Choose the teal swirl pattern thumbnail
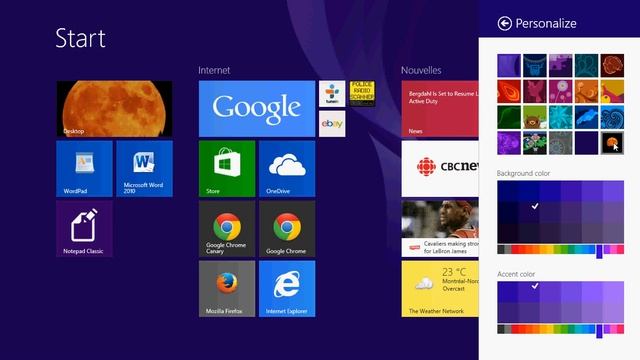Image resolution: width=640 pixels, height=360 pixels. click(587, 65)
